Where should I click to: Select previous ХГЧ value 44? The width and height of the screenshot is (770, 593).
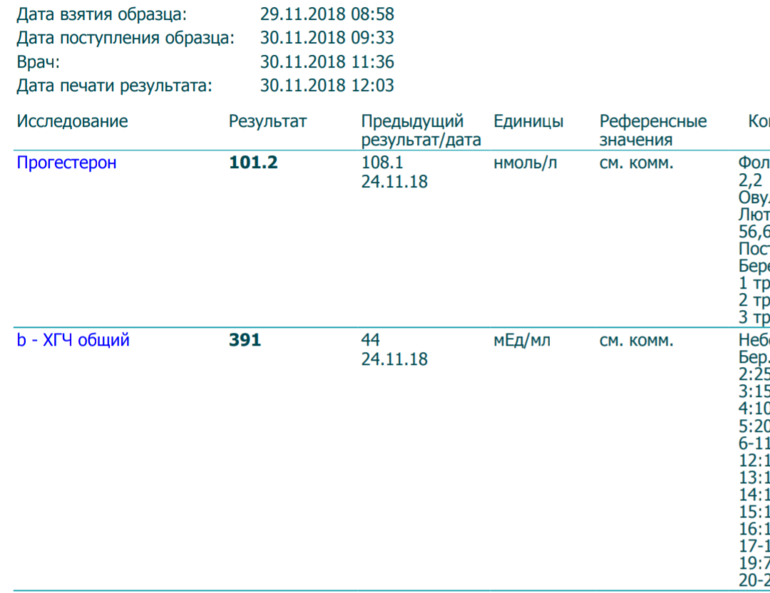point(371,340)
